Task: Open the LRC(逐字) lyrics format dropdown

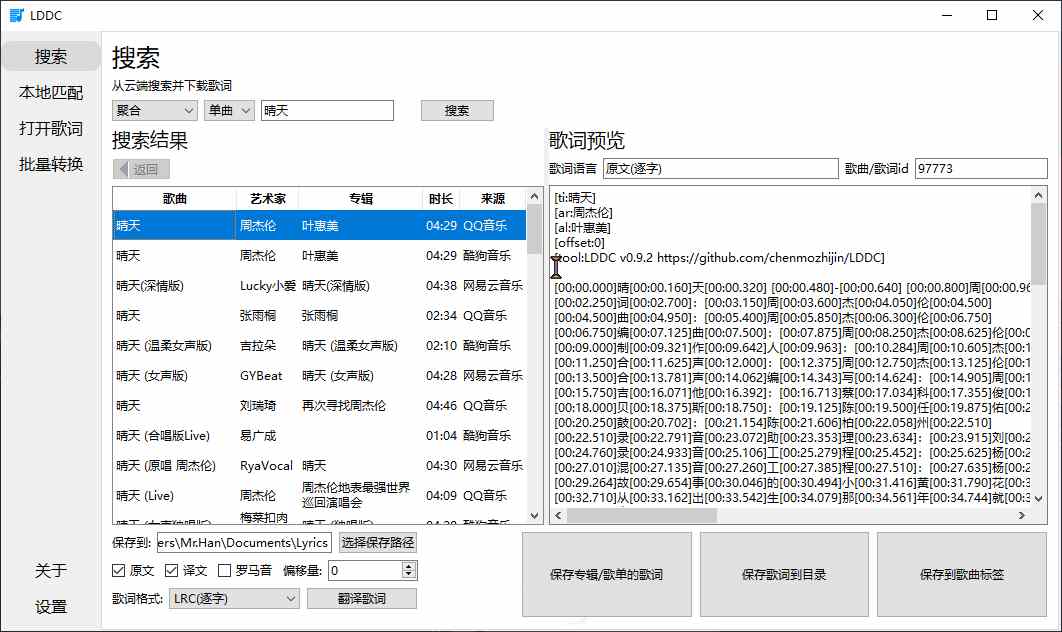Action: point(232,598)
